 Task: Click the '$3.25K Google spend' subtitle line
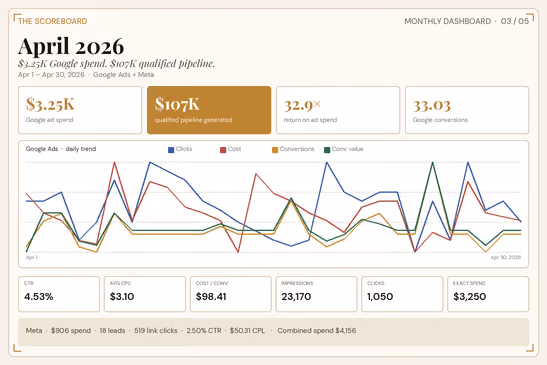coord(117,64)
